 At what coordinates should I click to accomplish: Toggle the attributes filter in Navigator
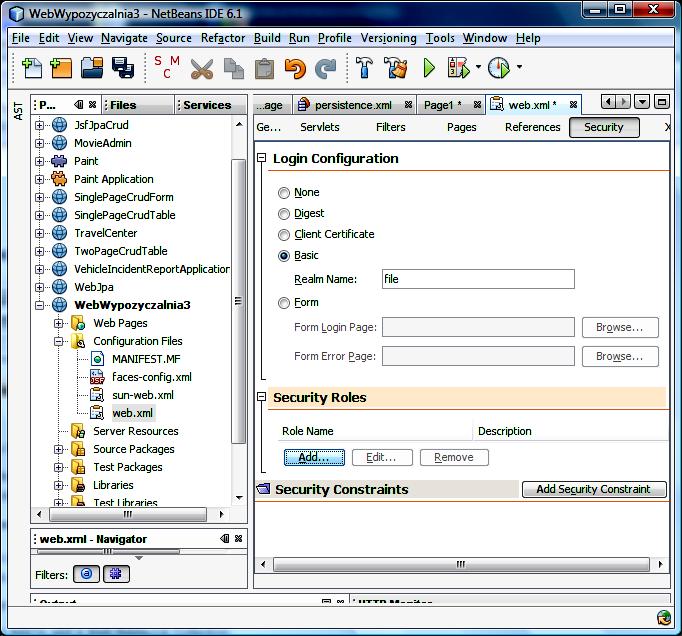(87, 574)
